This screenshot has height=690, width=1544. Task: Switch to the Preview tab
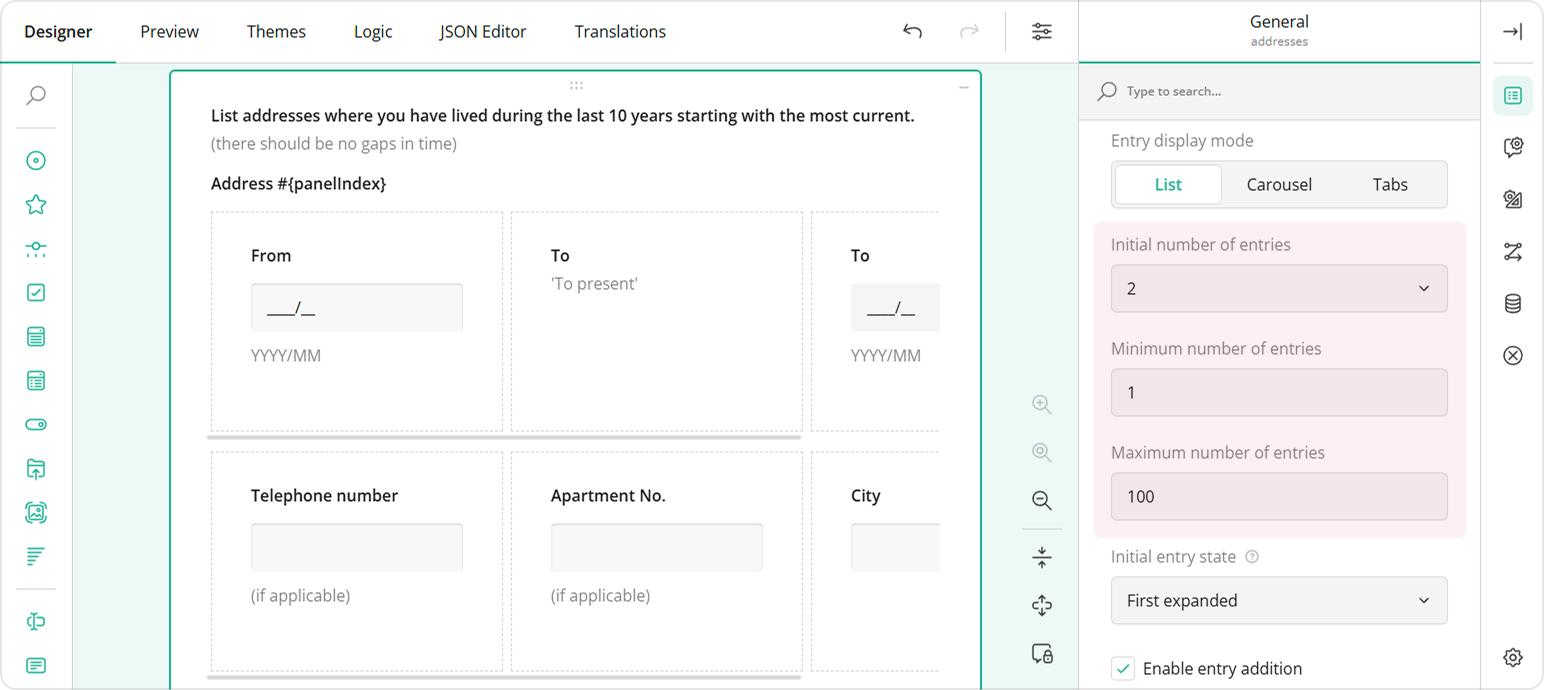pyautogui.click(x=168, y=31)
